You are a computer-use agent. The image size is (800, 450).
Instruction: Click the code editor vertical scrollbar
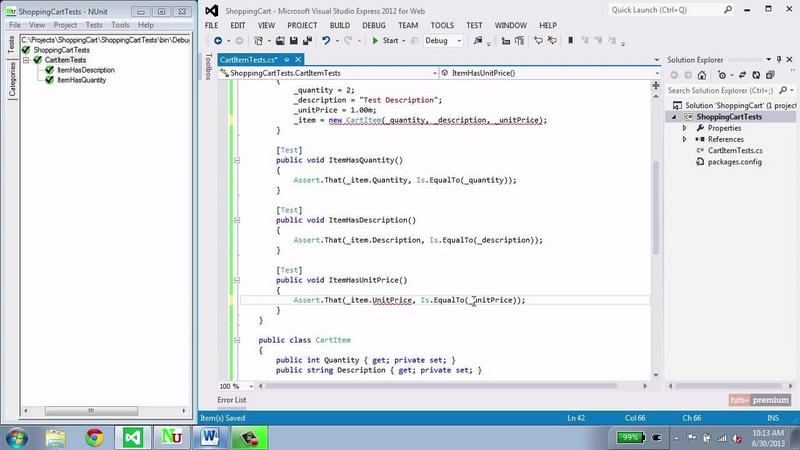click(x=656, y=207)
